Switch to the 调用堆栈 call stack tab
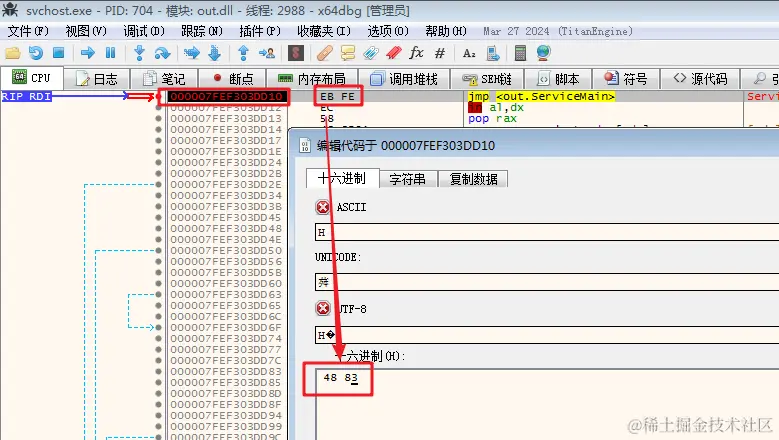Image resolution: width=779 pixels, height=440 pixels. coord(404,78)
